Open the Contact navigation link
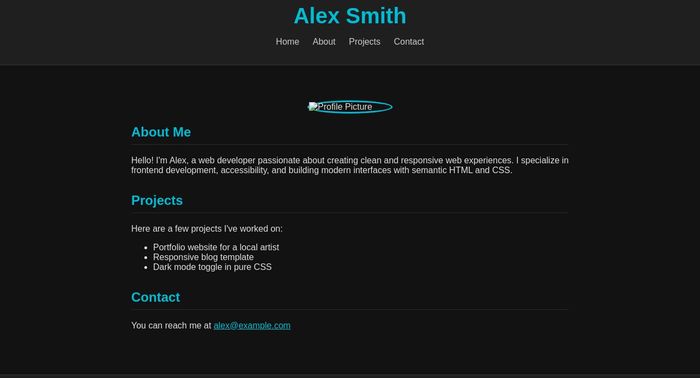 point(408,42)
